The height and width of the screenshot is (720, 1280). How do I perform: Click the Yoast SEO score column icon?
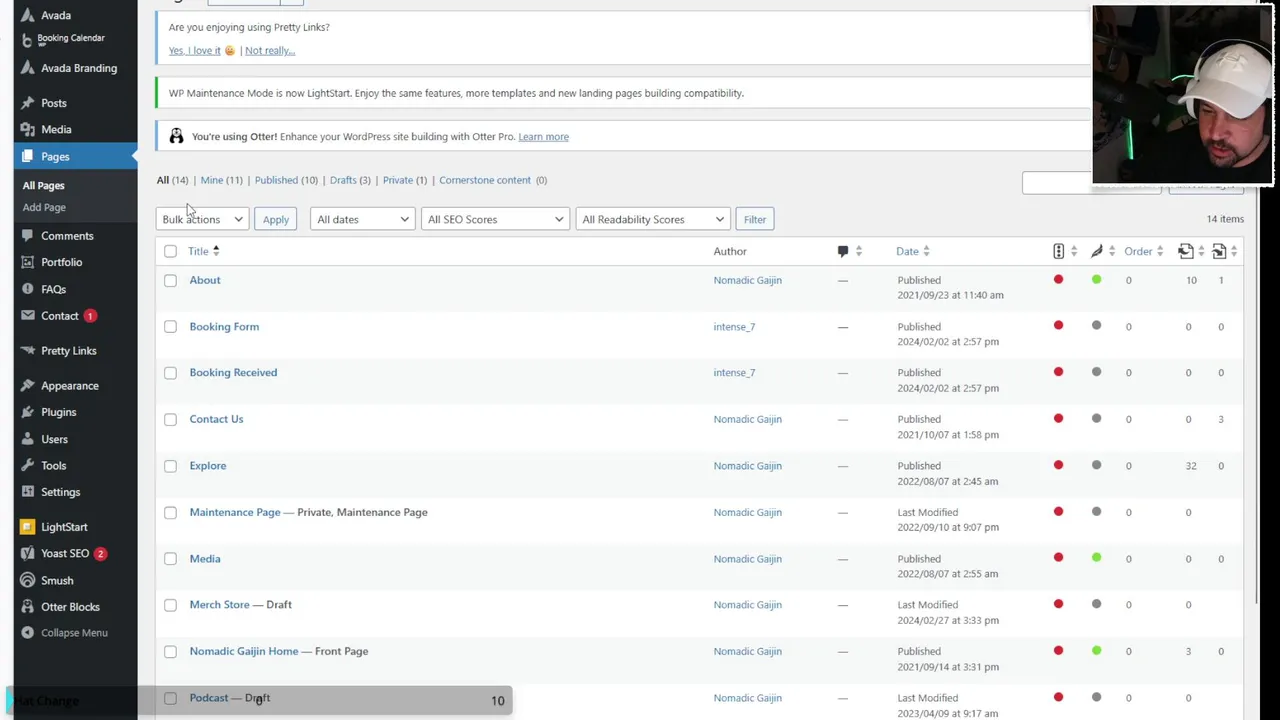(x=1058, y=251)
